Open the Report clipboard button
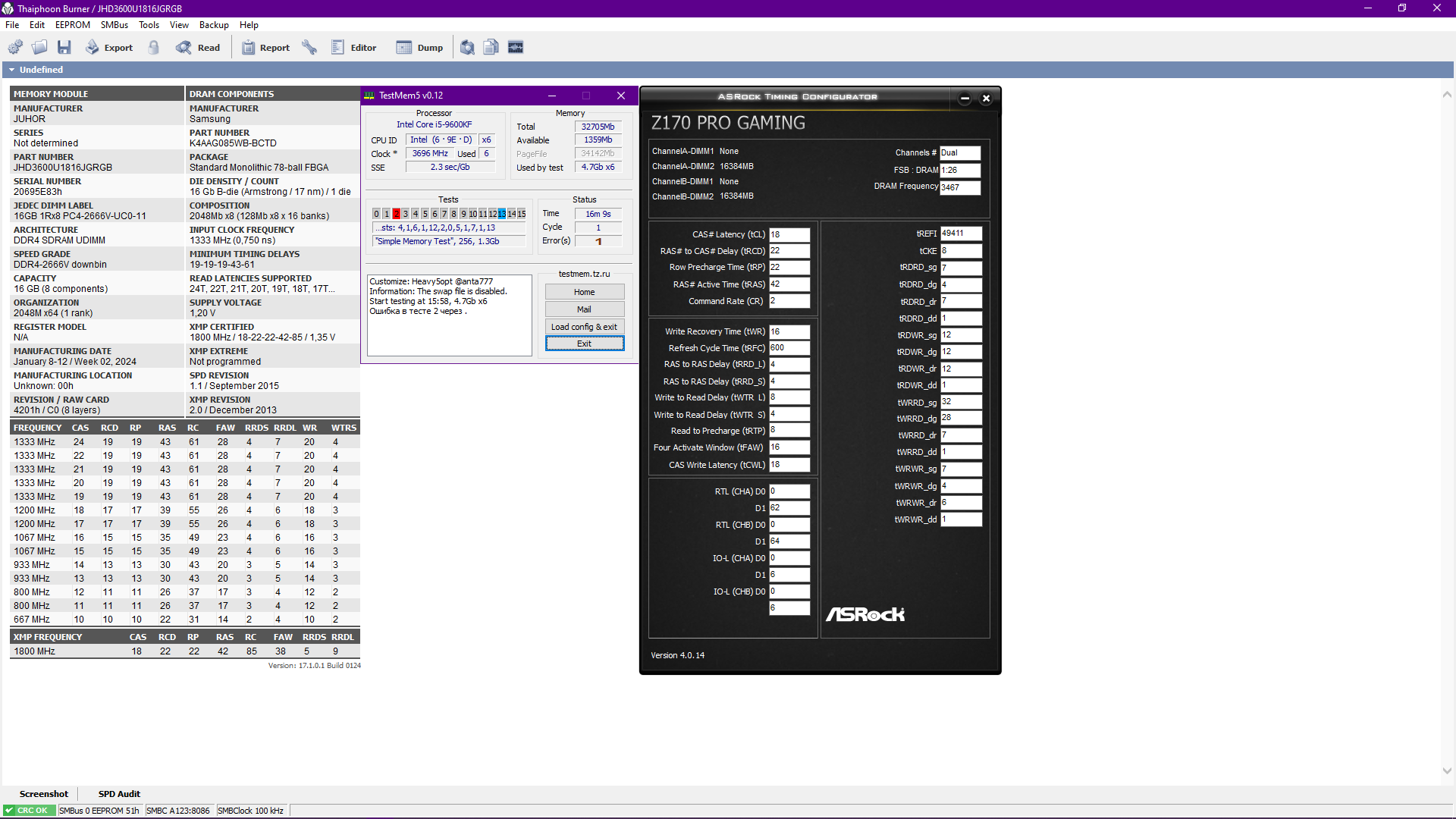The height and width of the screenshot is (819, 1456). [266, 48]
